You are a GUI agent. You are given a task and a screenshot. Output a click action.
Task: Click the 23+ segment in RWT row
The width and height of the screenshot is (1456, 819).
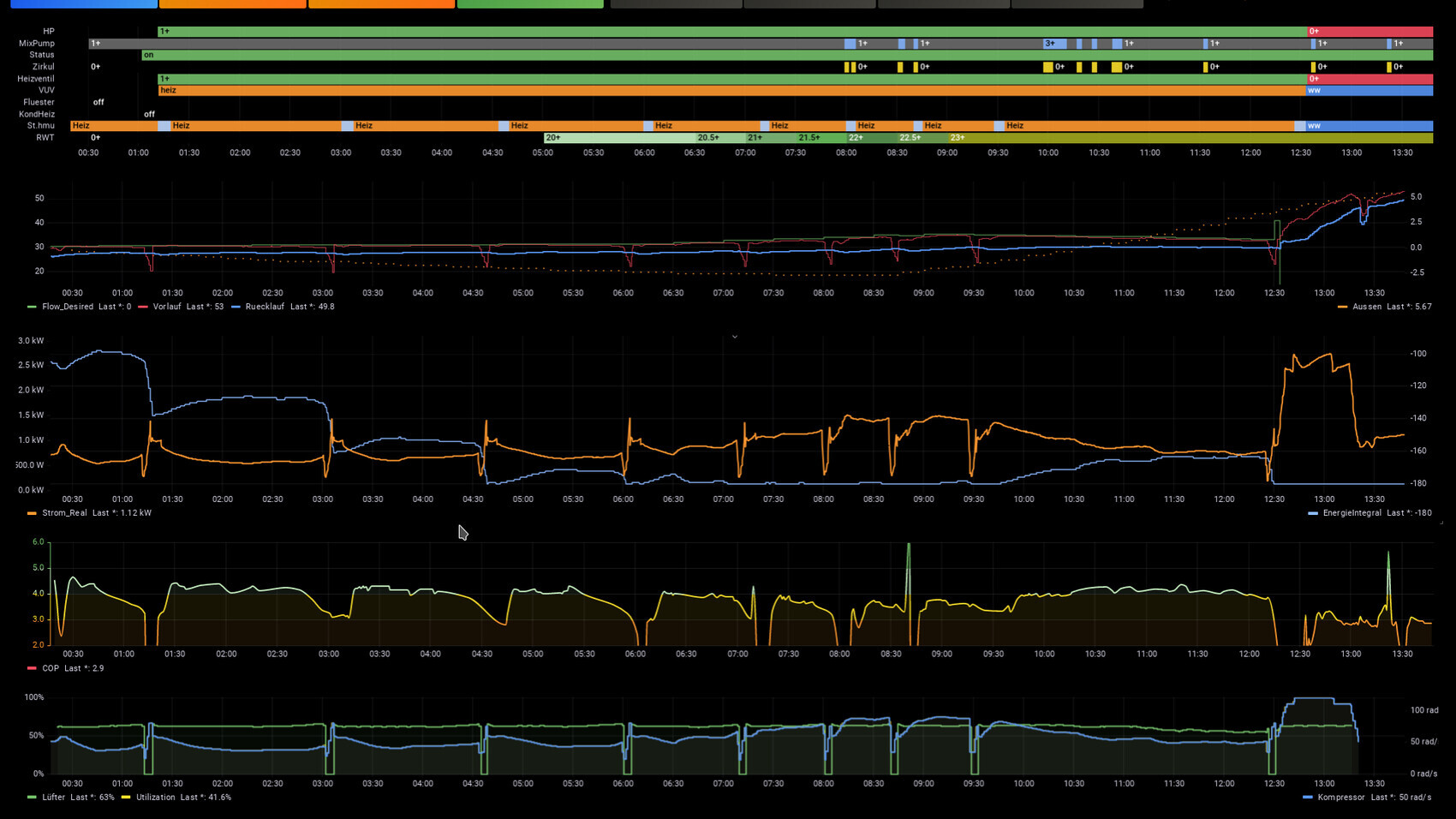pyautogui.click(x=1190, y=138)
